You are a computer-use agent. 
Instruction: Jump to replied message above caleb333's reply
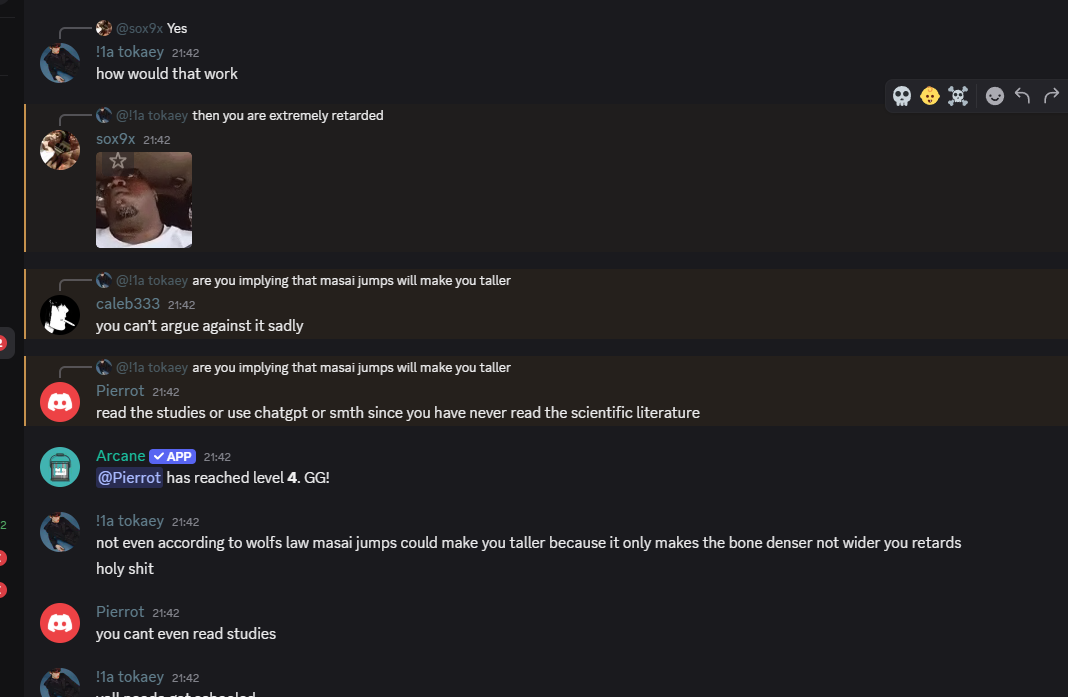tap(351, 281)
